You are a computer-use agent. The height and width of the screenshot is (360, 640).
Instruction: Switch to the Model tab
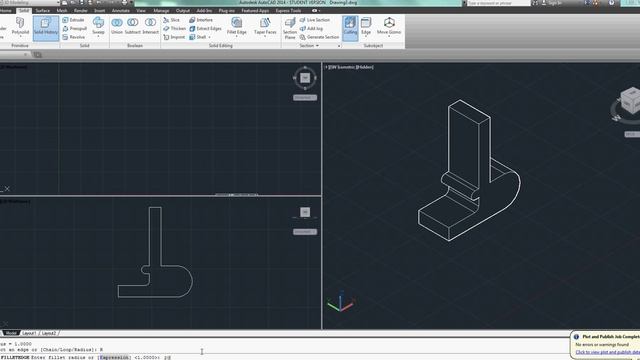(11, 333)
